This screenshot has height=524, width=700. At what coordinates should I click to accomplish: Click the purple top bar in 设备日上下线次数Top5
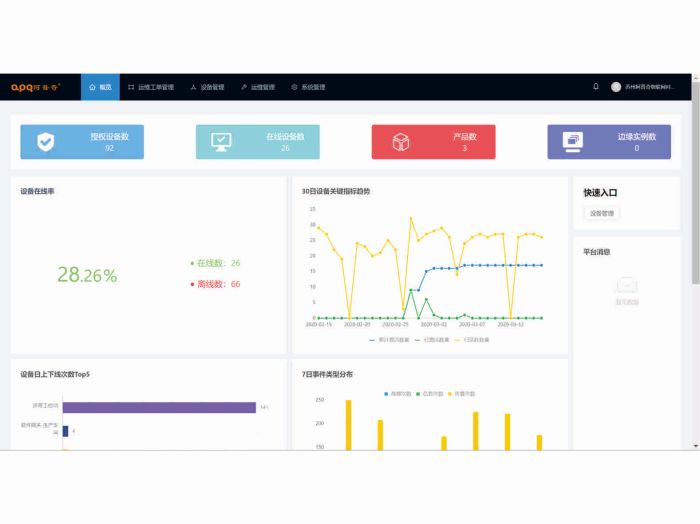(x=158, y=407)
